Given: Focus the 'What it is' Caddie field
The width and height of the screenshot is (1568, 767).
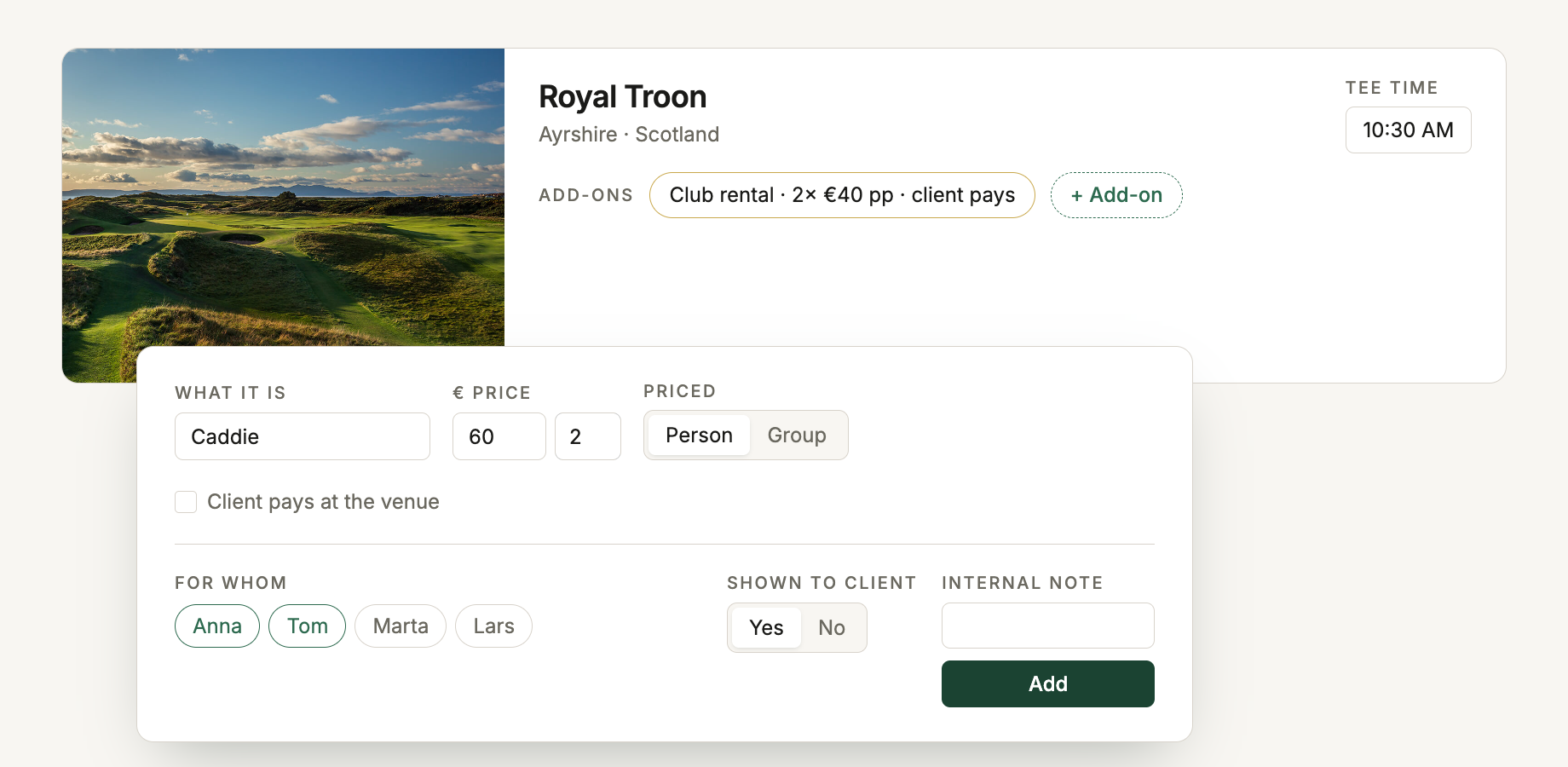Looking at the screenshot, I should click(303, 436).
